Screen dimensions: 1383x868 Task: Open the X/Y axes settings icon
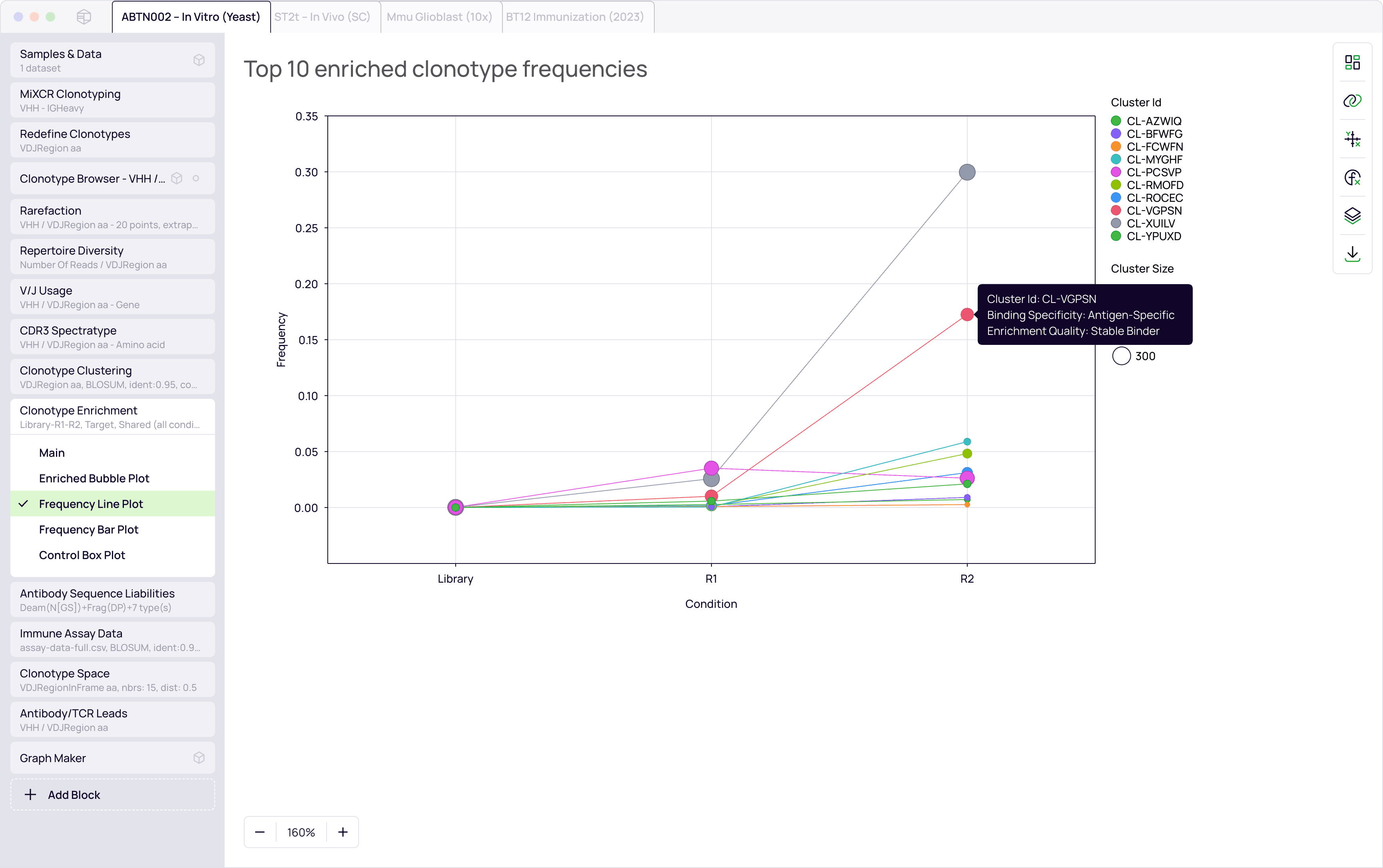coord(1352,139)
